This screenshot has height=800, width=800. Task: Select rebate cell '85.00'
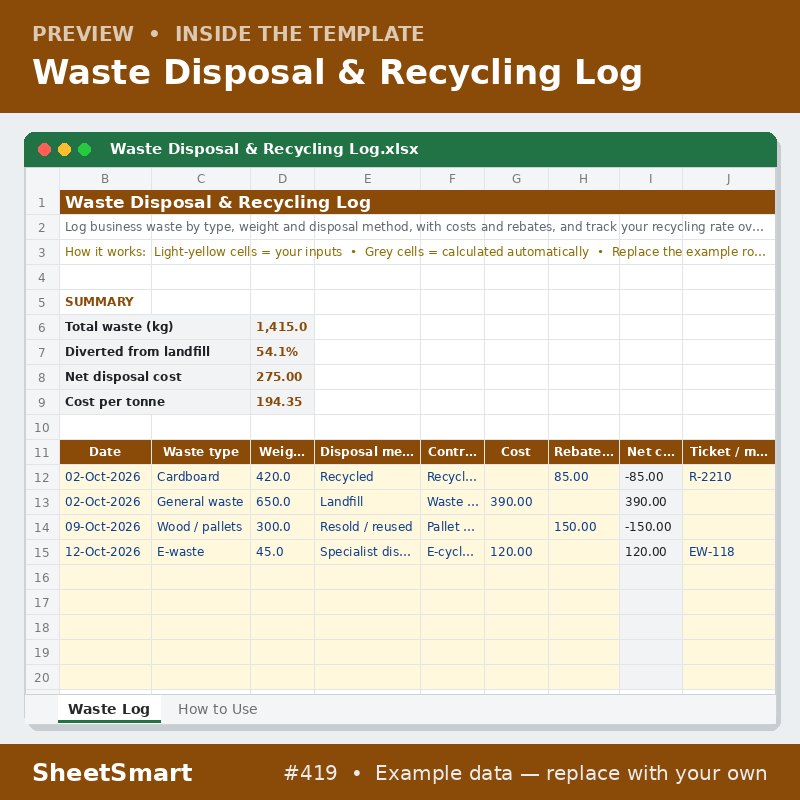584,477
